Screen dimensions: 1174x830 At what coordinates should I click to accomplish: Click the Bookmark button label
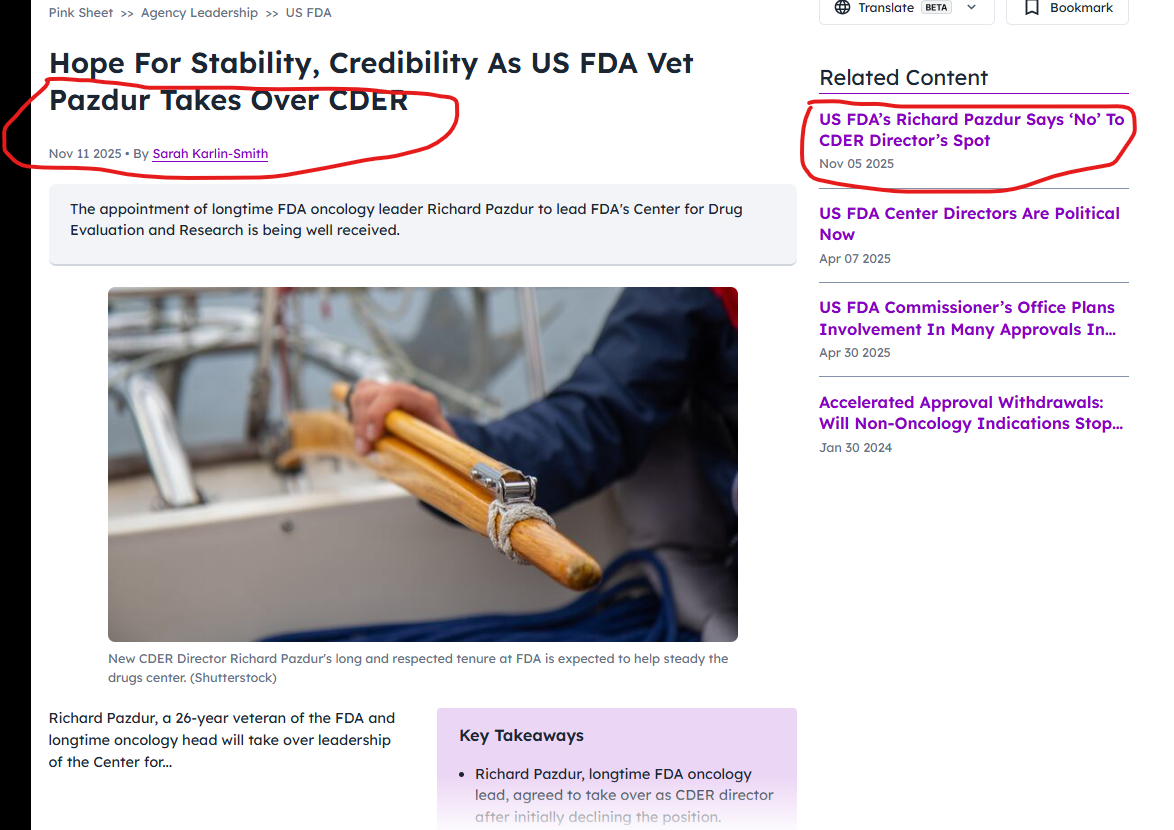click(1081, 8)
